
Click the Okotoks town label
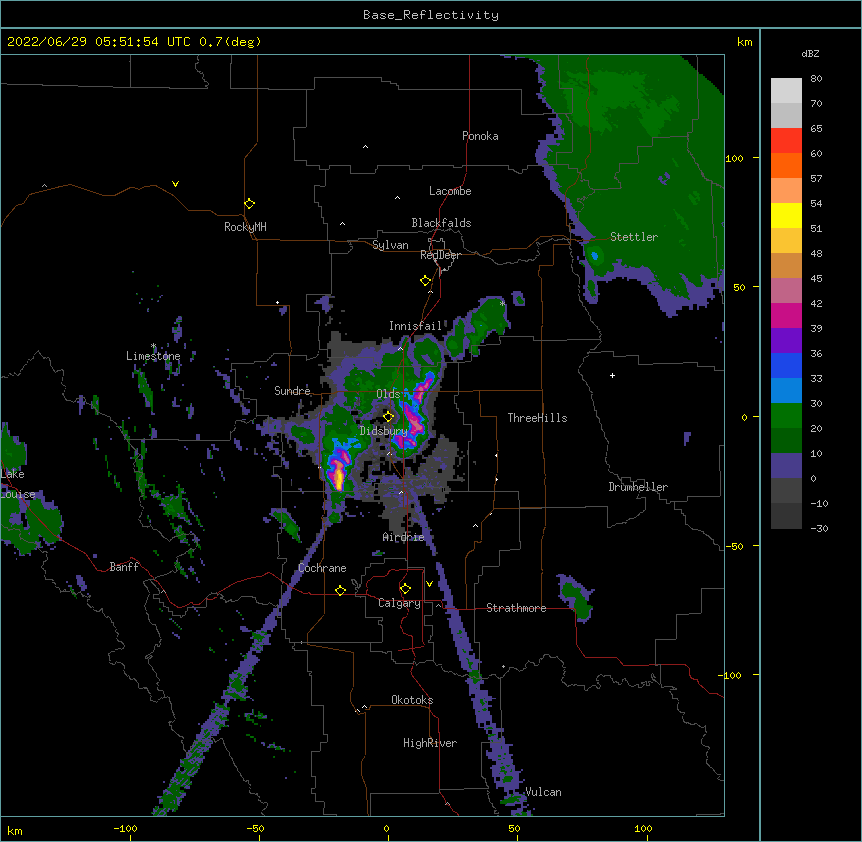tap(412, 700)
